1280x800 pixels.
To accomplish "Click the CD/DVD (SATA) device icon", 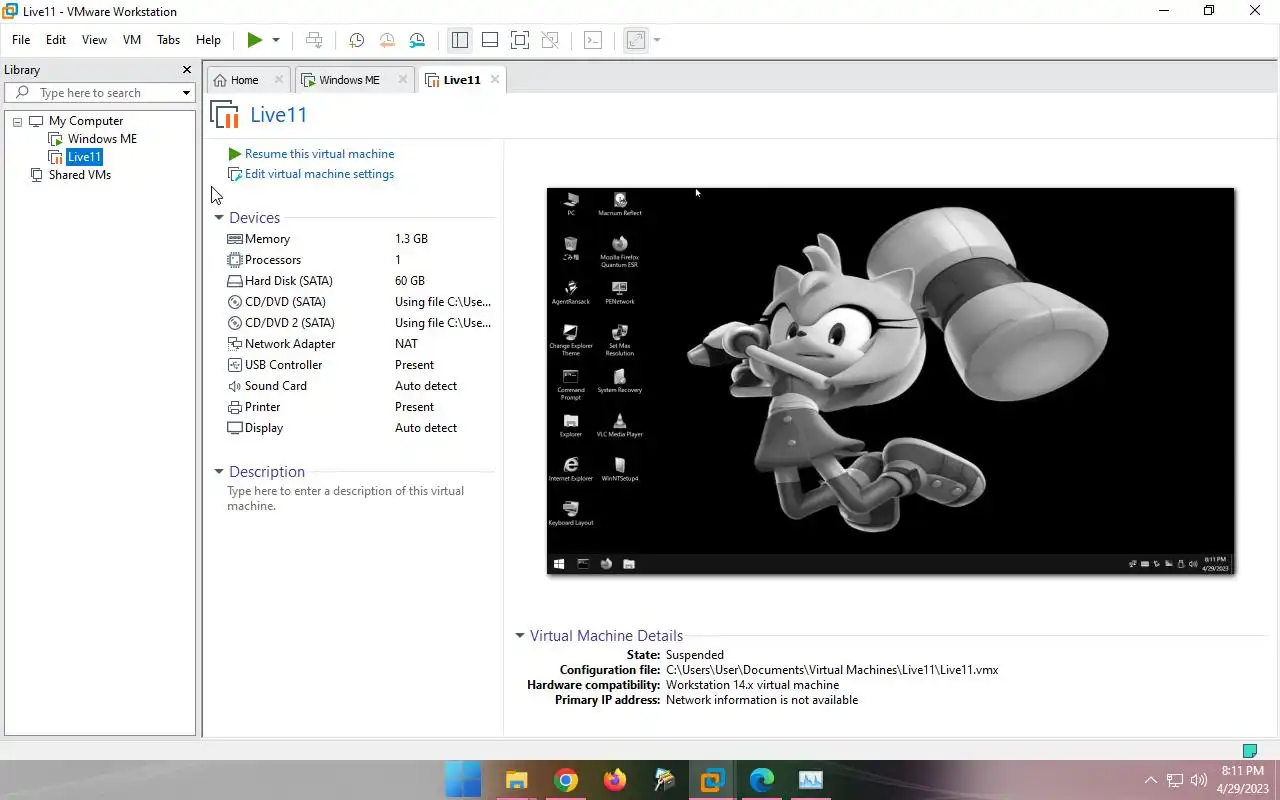I will click(235, 302).
